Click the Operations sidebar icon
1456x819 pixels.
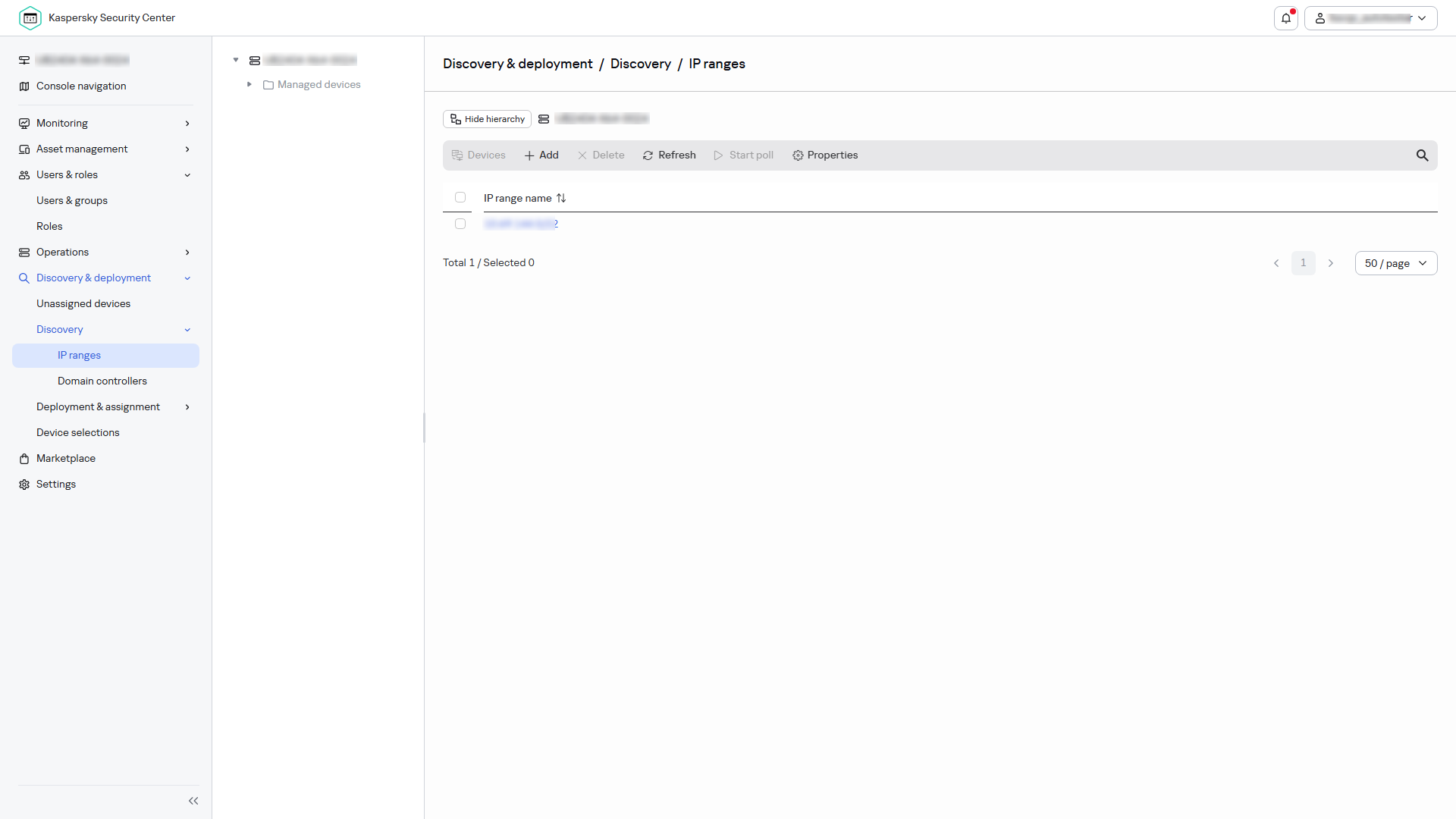click(24, 253)
